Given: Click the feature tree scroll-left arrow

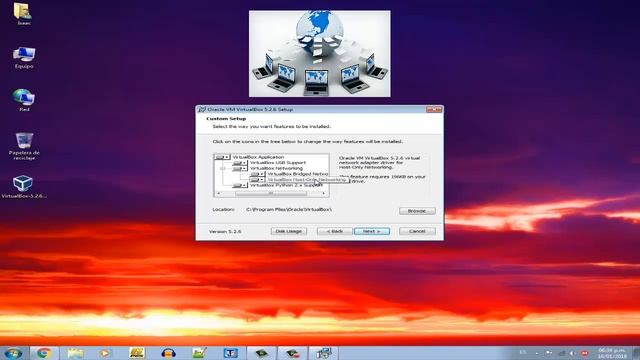Looking at the screenshot, I should [x=218, y=193].
